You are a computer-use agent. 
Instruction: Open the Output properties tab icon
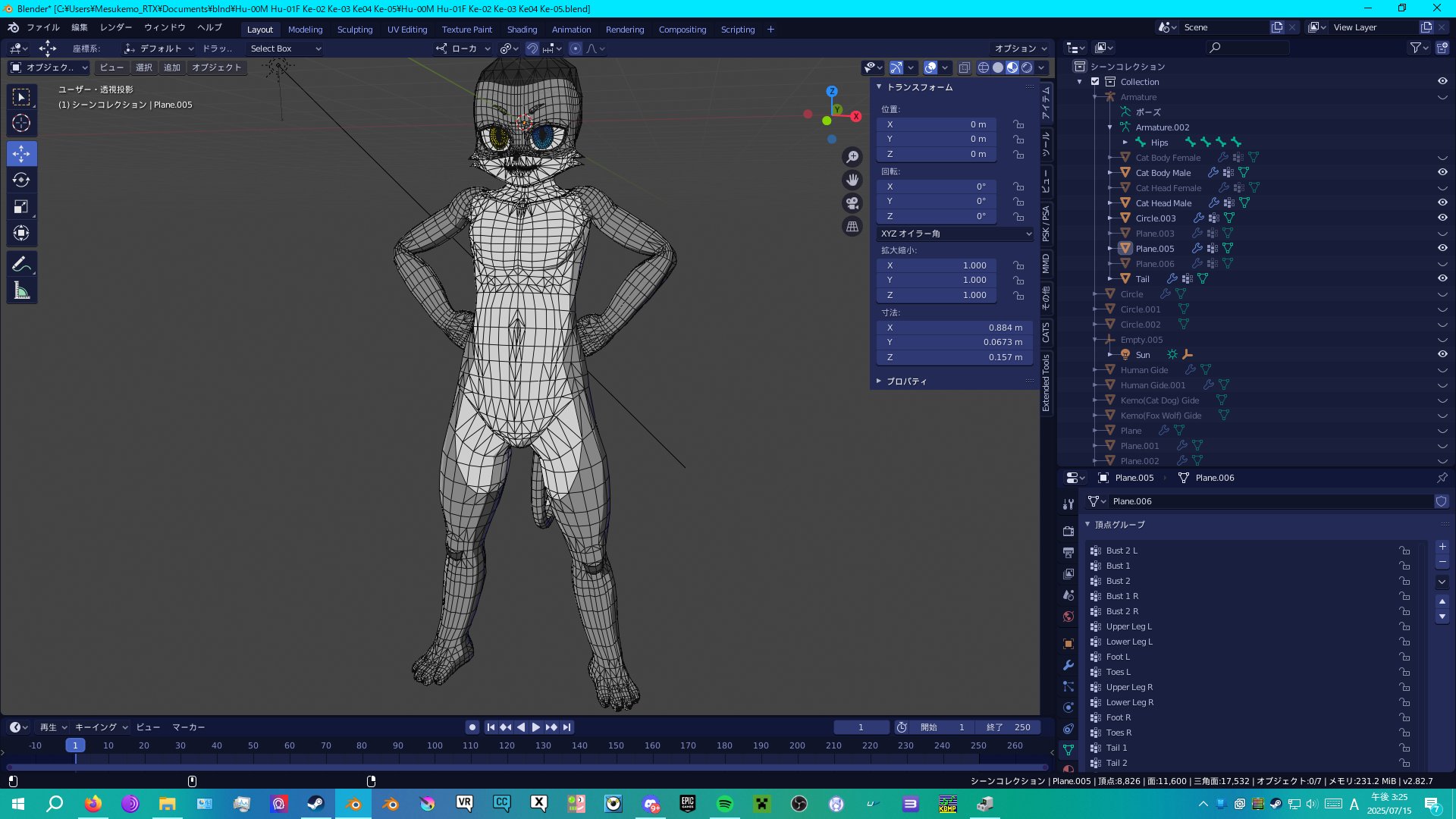pyautogui.click(x=1068, y=553)
